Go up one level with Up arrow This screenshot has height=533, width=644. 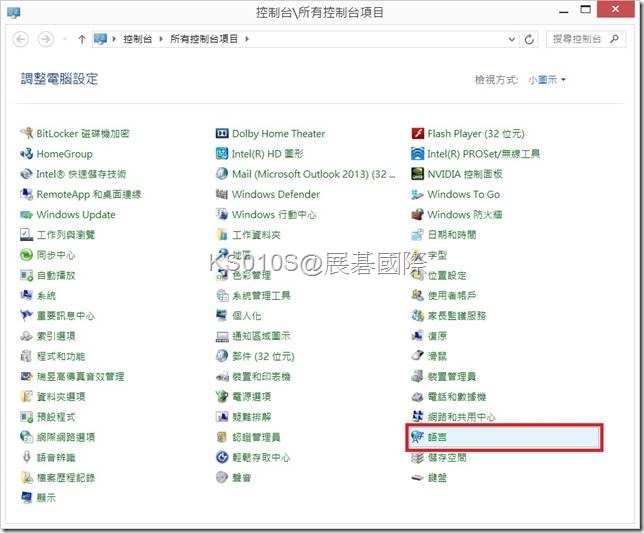click(82, 39)
